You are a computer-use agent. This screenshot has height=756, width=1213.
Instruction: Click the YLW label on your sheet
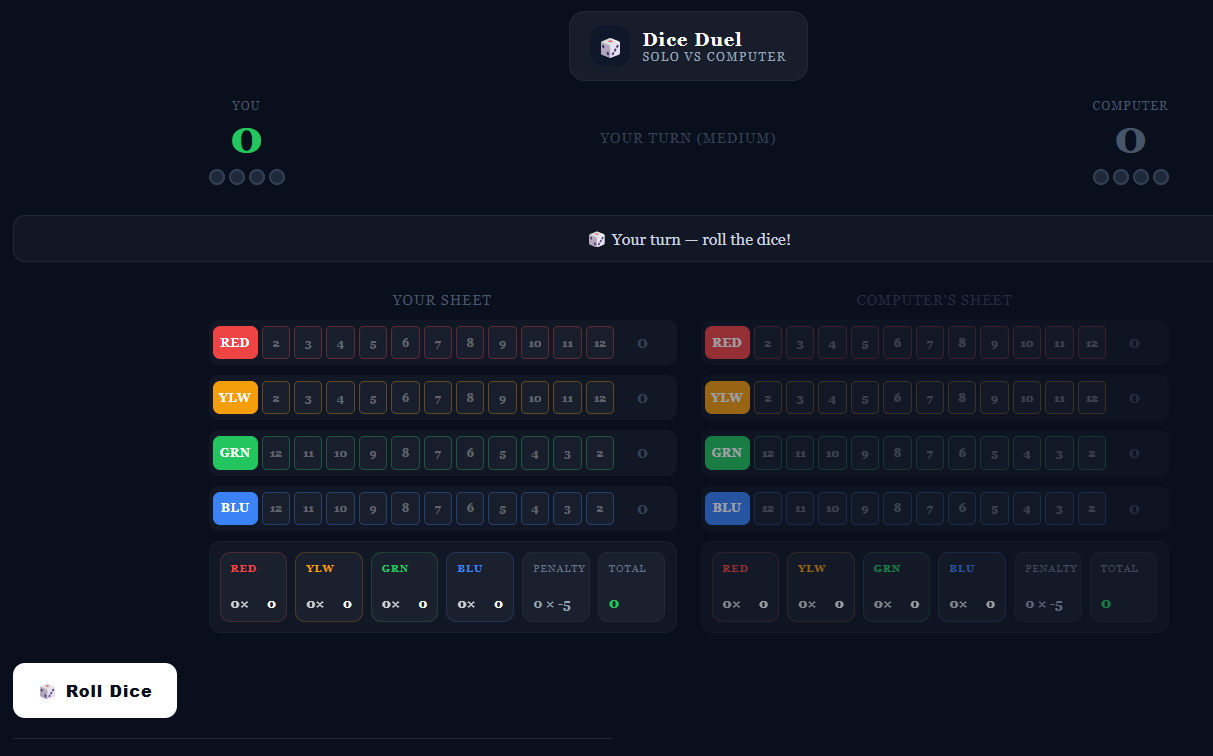(235, 398)
